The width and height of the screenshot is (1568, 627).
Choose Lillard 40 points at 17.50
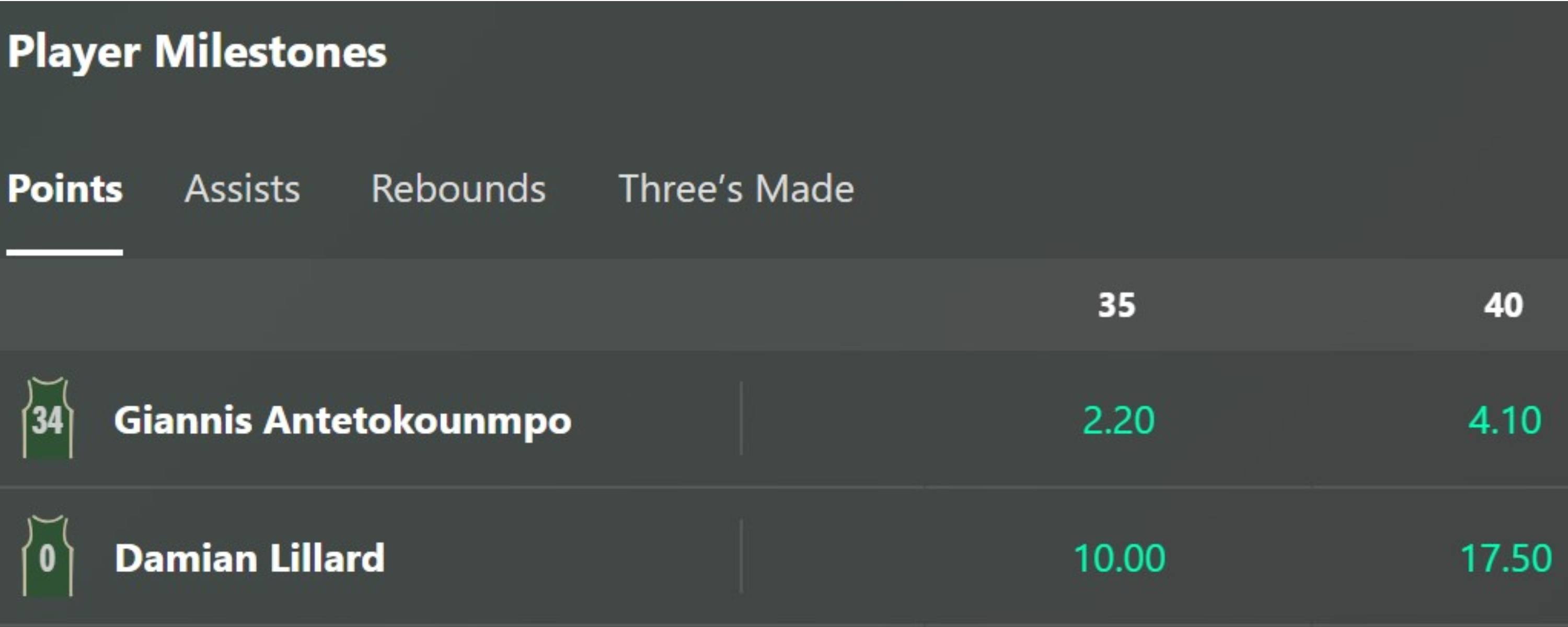click(1505, 558)
